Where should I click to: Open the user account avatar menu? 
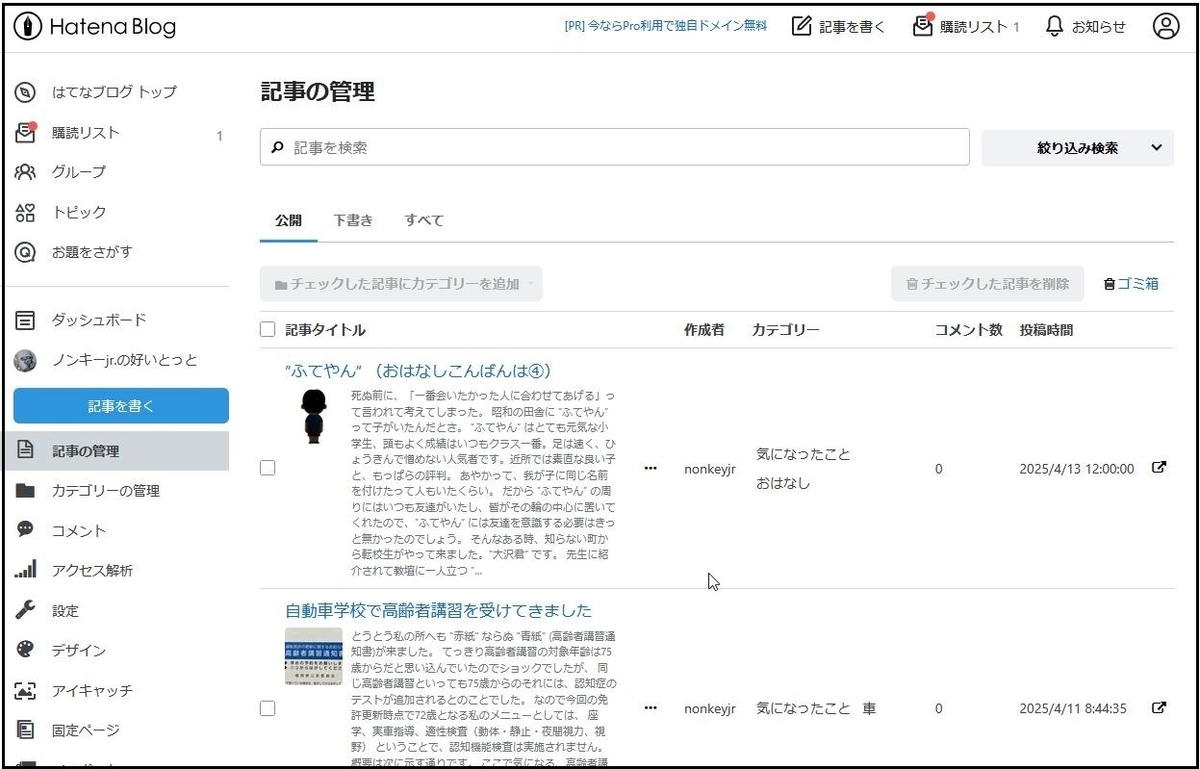[x=1166, y=27]
